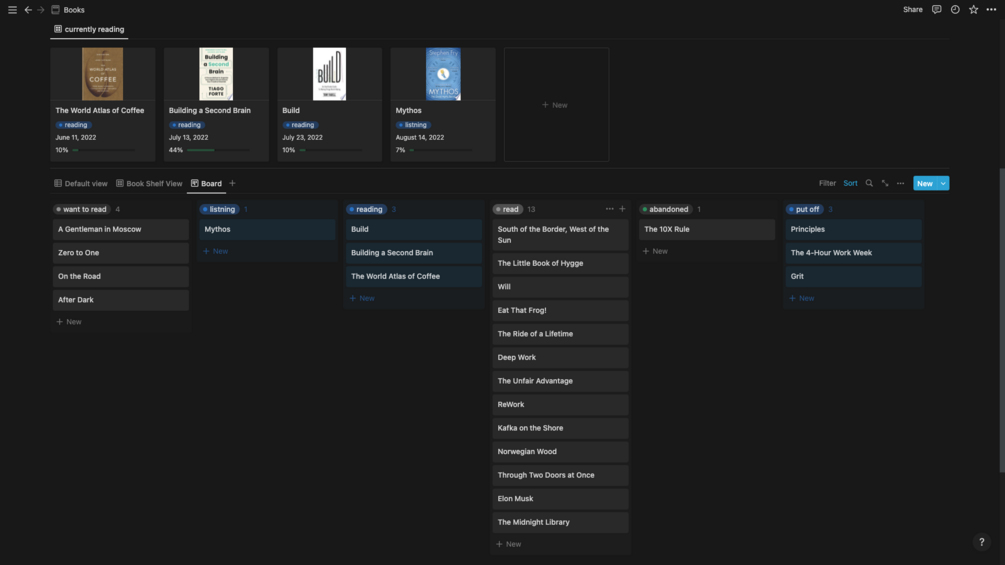Click the search magnifier in database toolbar
Image resolution: width=1005 pixels, height=565 pixels.
[x=869, y=183]
